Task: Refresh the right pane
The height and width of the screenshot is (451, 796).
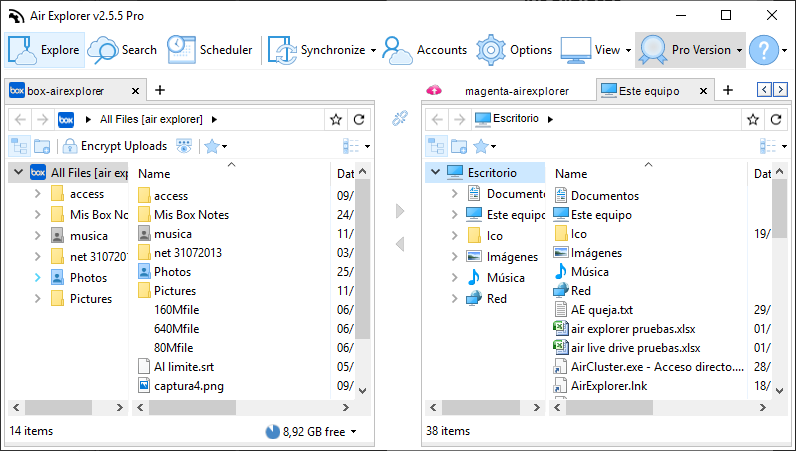Action: (776, 119)
